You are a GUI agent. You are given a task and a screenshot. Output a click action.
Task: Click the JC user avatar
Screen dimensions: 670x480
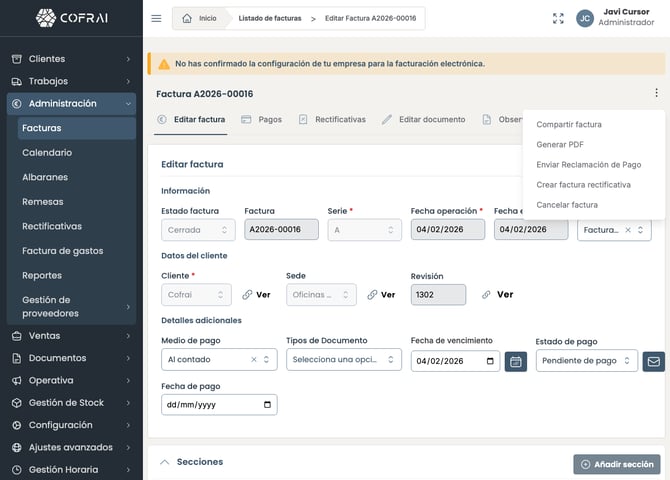pos(585,18)
